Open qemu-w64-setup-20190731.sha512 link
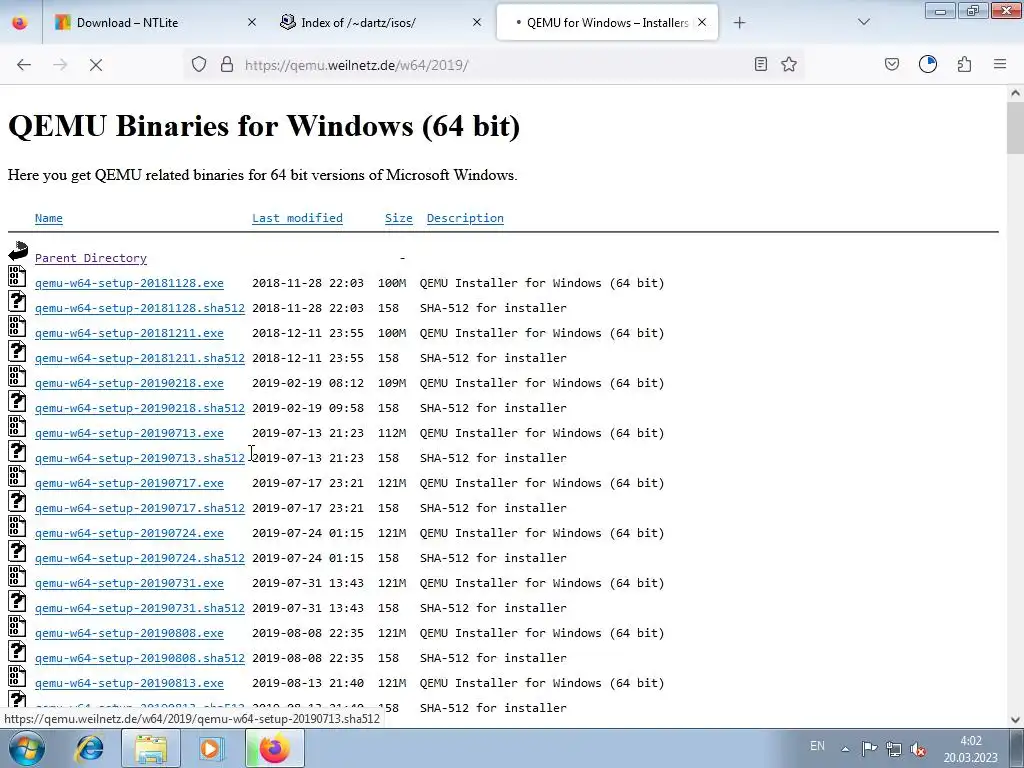Viewport: 1024px width, 768px height. point(140,607)
